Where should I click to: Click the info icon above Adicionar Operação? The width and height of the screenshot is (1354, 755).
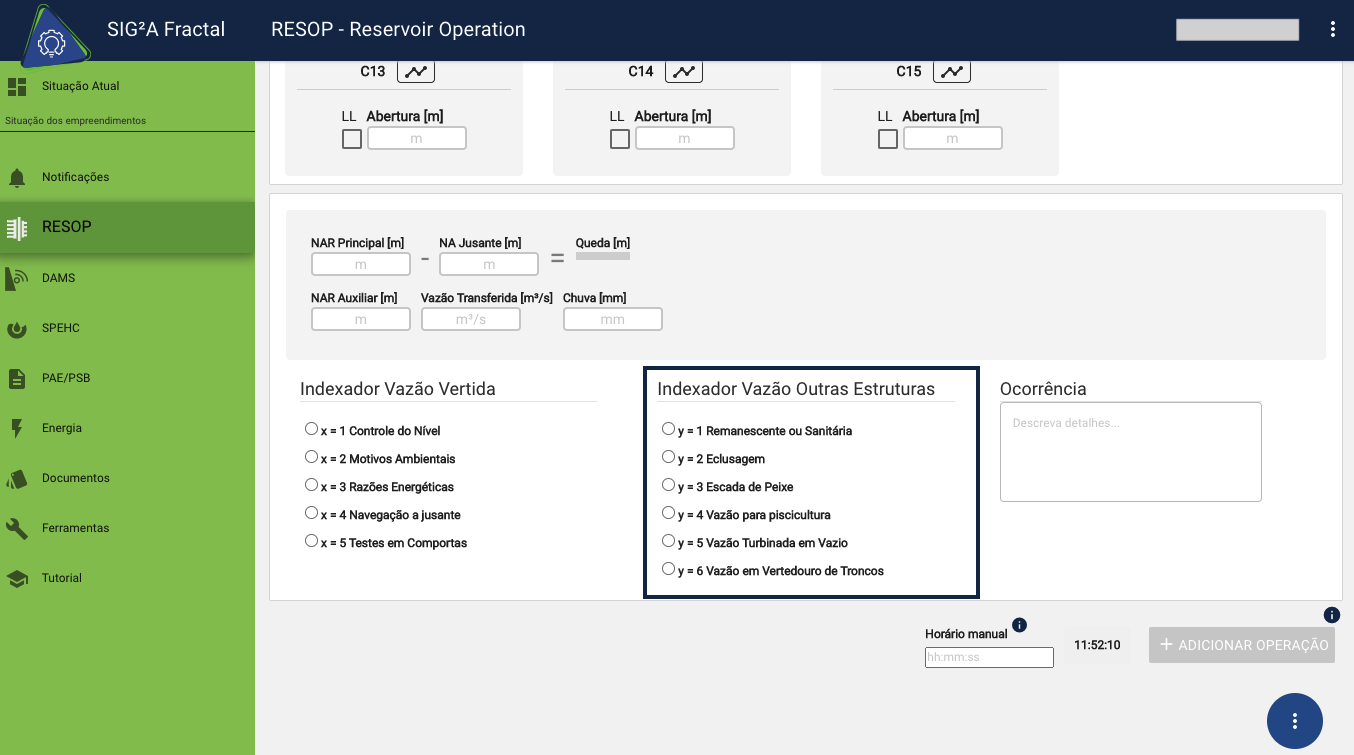click(x=1331, y=615)
